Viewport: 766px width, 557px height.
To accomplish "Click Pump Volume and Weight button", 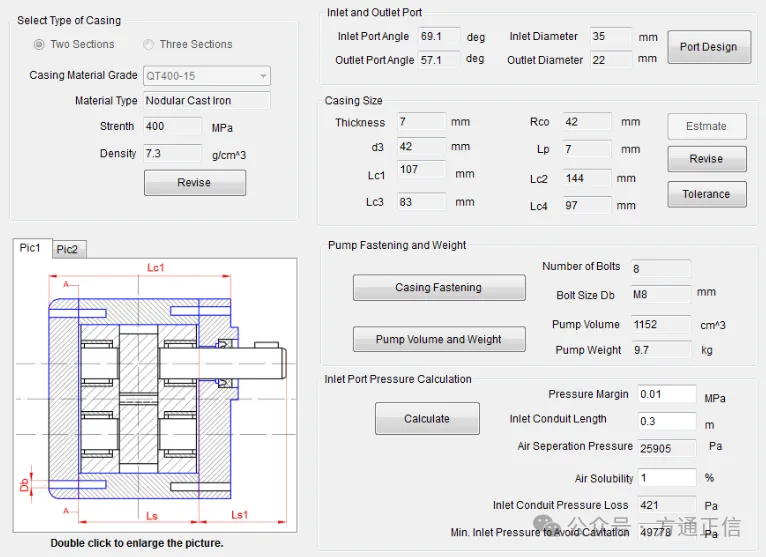I will point(439,339).
